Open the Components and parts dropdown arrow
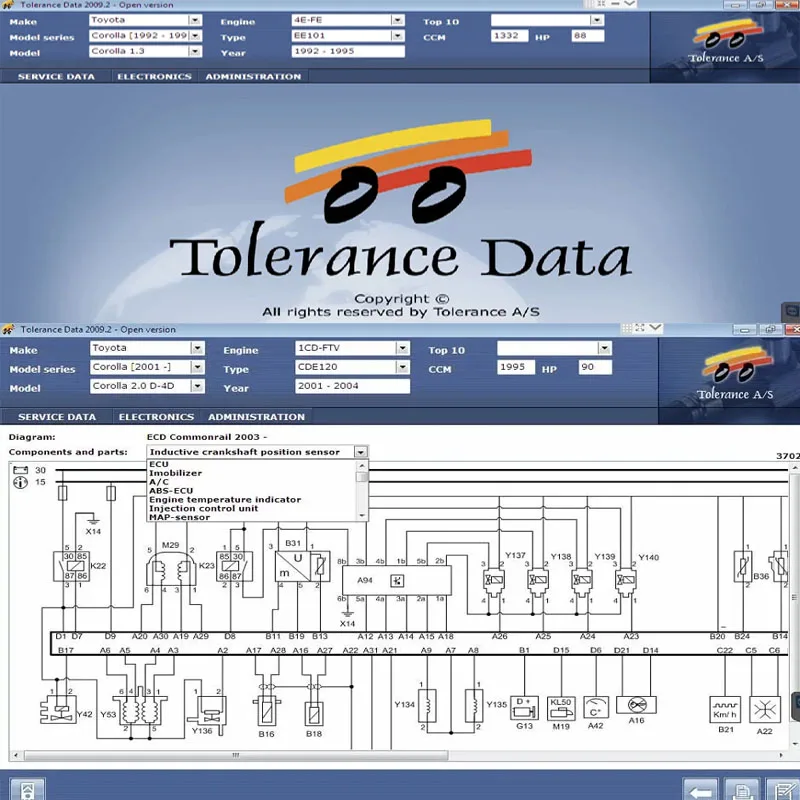The image size is (800, 800). point(361,452)
